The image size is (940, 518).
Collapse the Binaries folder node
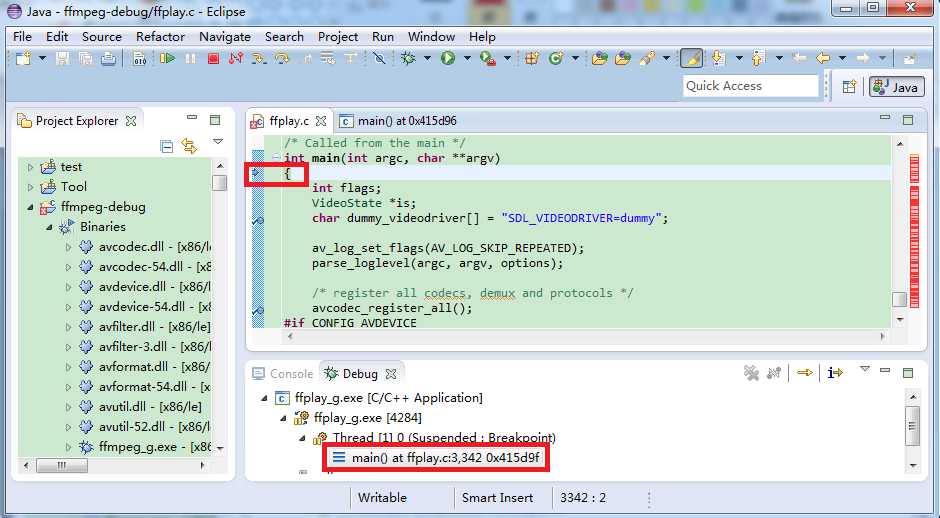[50, 227]
